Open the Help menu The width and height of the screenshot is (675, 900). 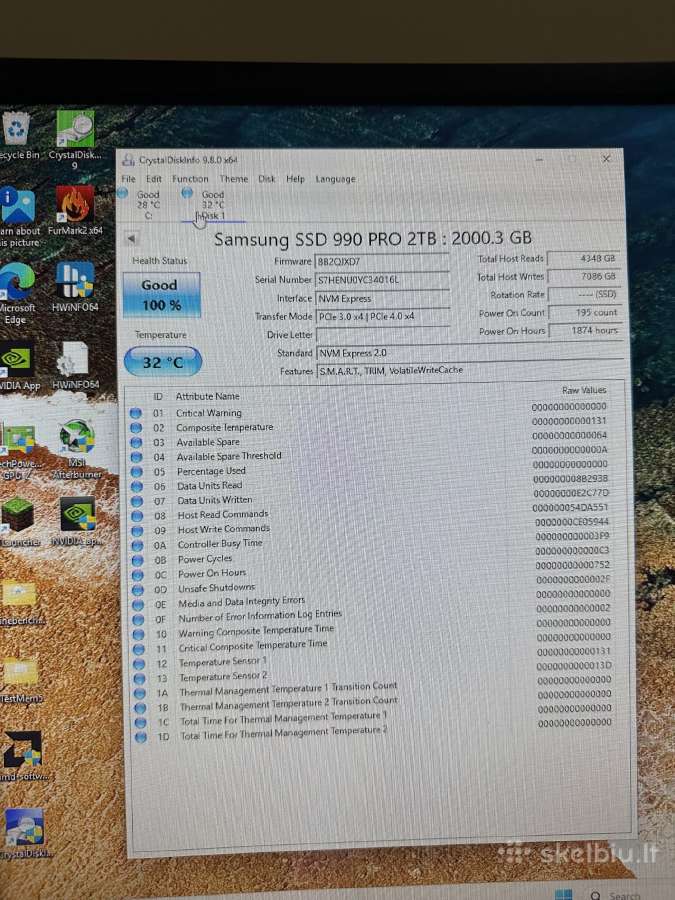(295, 179)
